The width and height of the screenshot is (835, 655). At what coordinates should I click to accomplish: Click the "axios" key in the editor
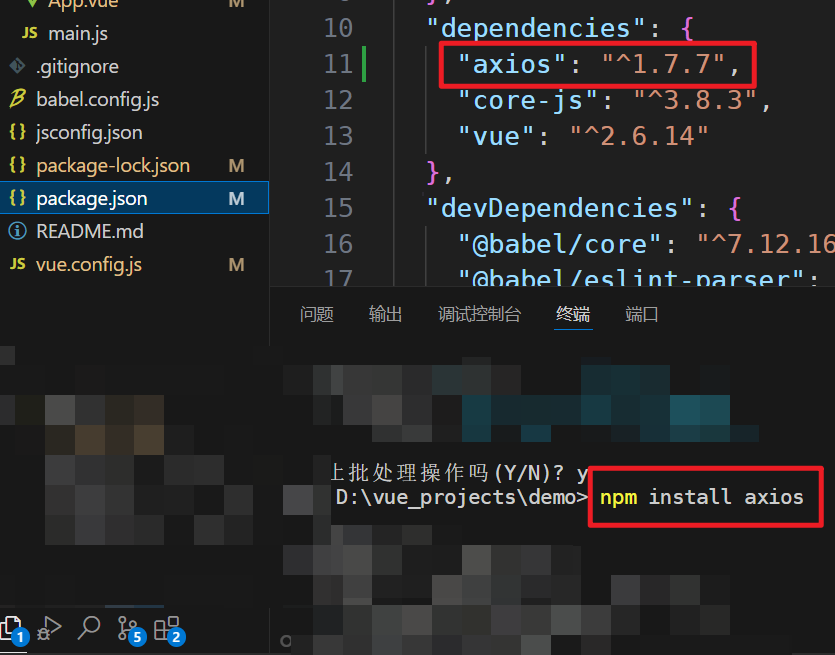[x=512, y=64]
